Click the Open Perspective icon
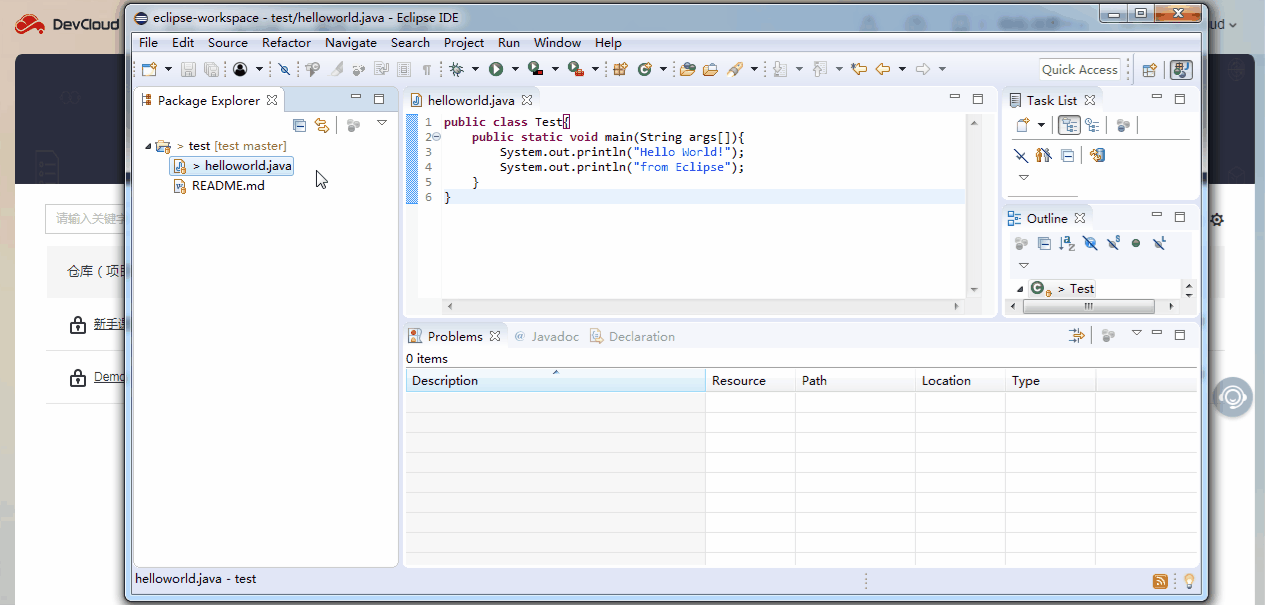The height and width of the screenshot is (605, 1265). pos(1149,70)
